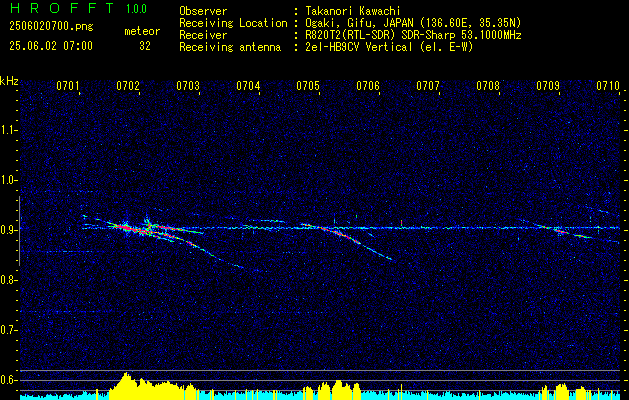The image size is (629, 400).
Task: Click the 0.6 kHz frequency label
Action: pos(8,380)
